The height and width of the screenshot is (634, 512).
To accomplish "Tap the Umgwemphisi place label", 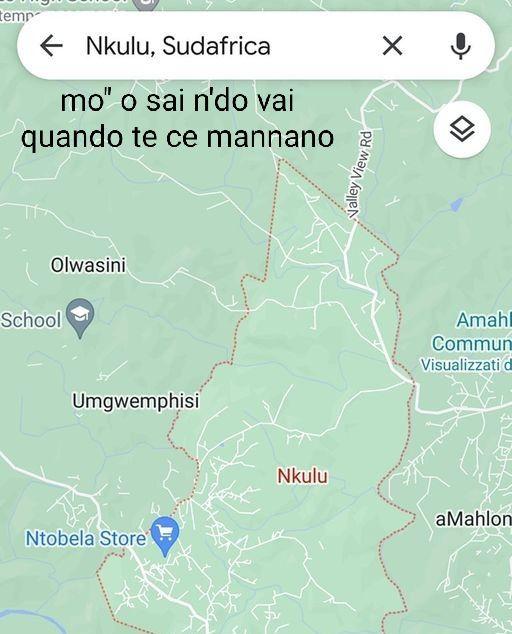I will pos(136,401).
